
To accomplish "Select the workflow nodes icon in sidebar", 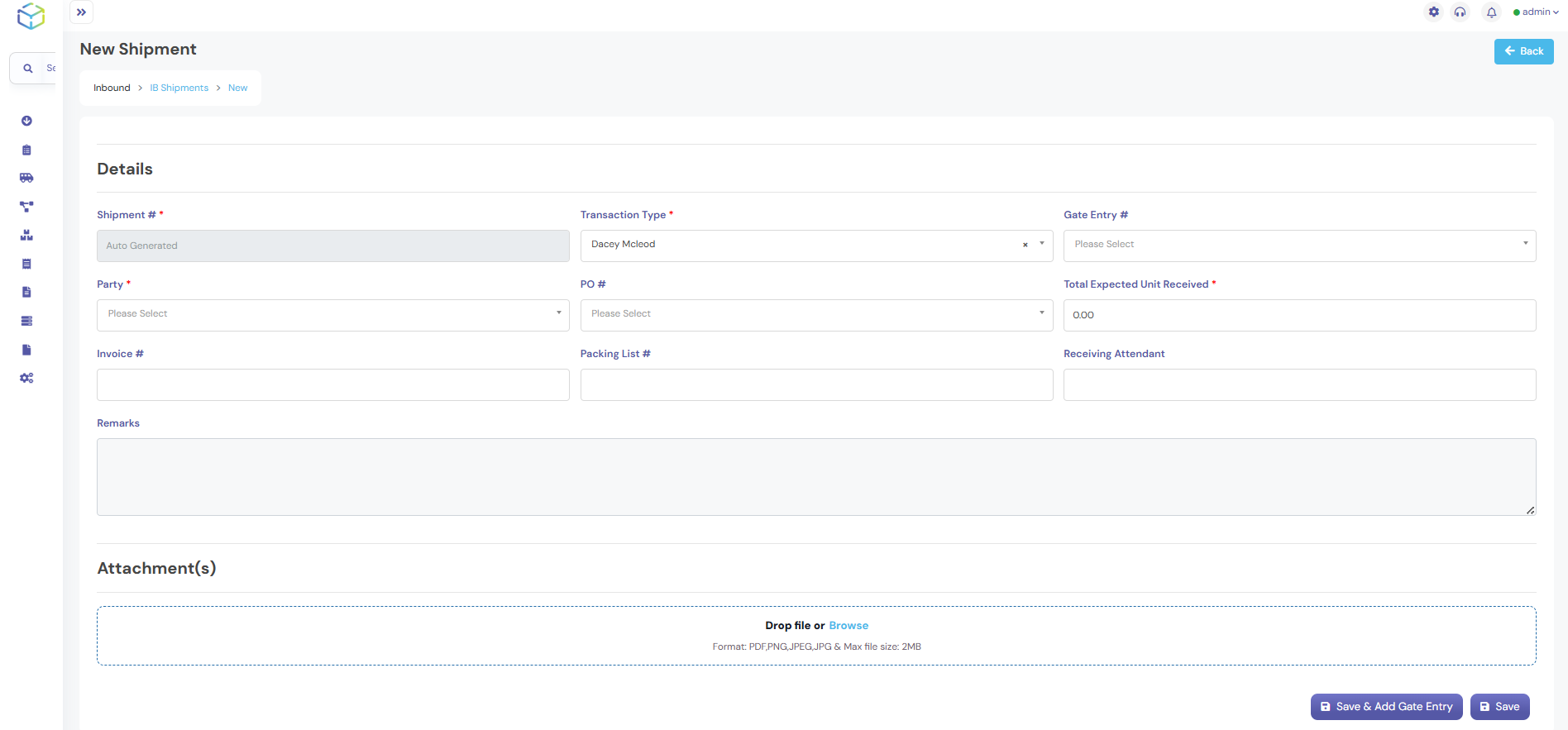I will [26, 207].
